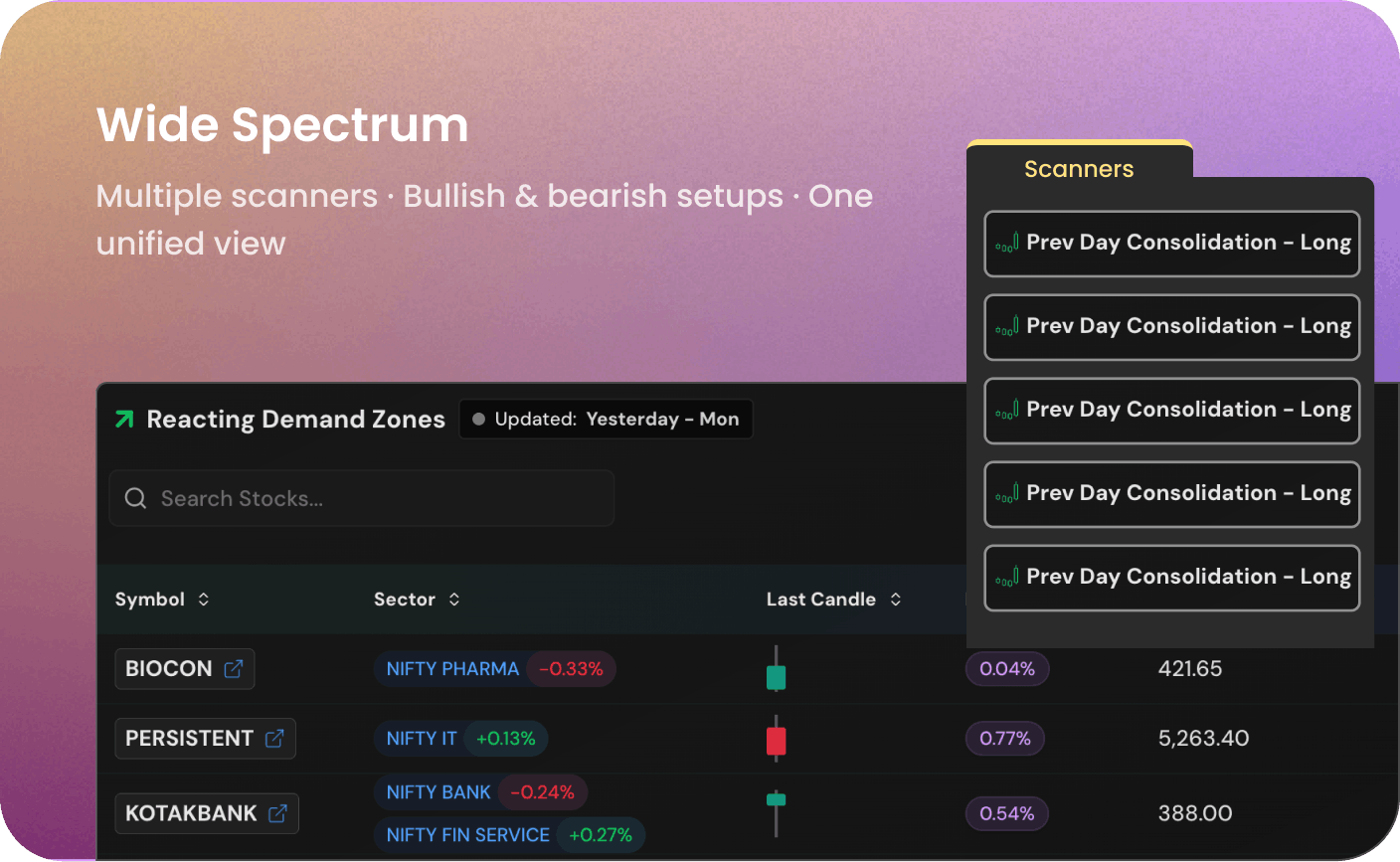Click the 0.77% badge in PERSISTENT row

pos(1005,739)
